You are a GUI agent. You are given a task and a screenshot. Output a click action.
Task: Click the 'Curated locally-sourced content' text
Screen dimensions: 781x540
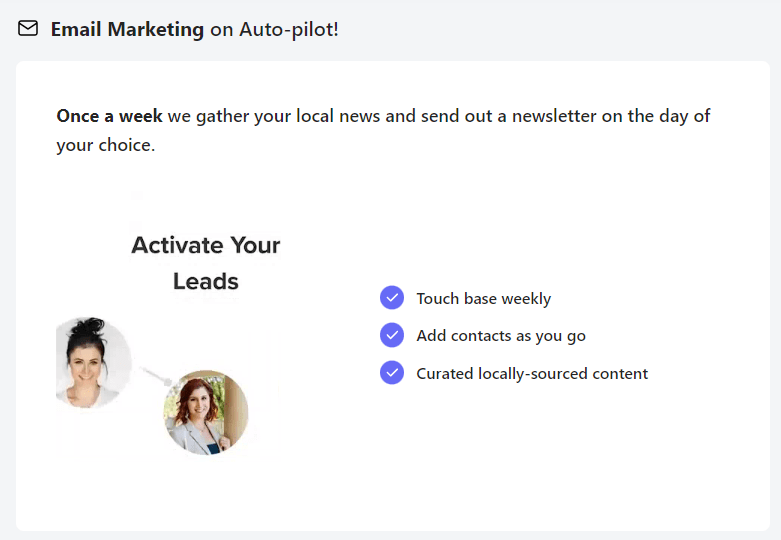[x=532, y=373]
